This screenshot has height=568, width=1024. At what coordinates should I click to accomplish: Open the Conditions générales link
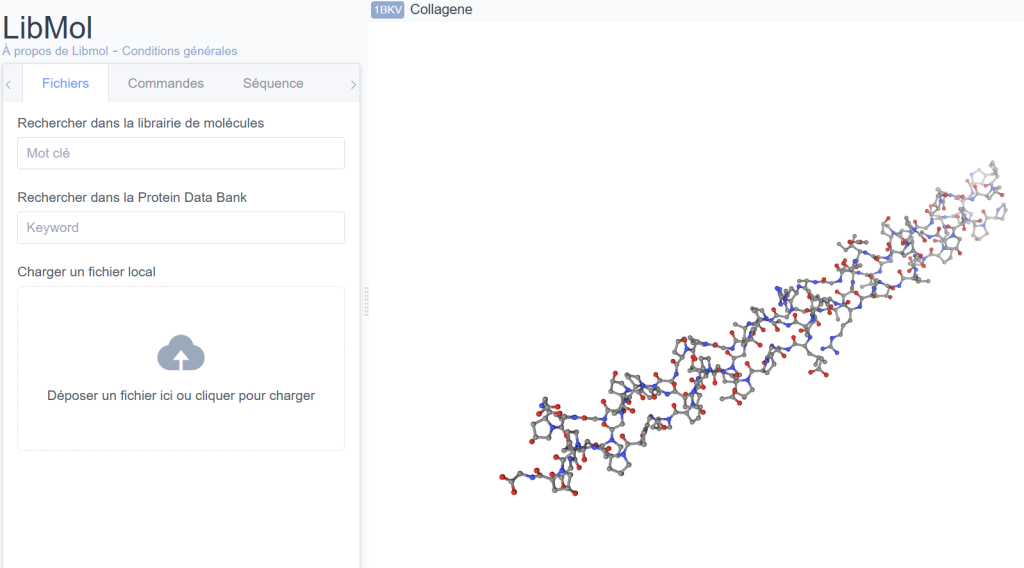click(180, 51)
